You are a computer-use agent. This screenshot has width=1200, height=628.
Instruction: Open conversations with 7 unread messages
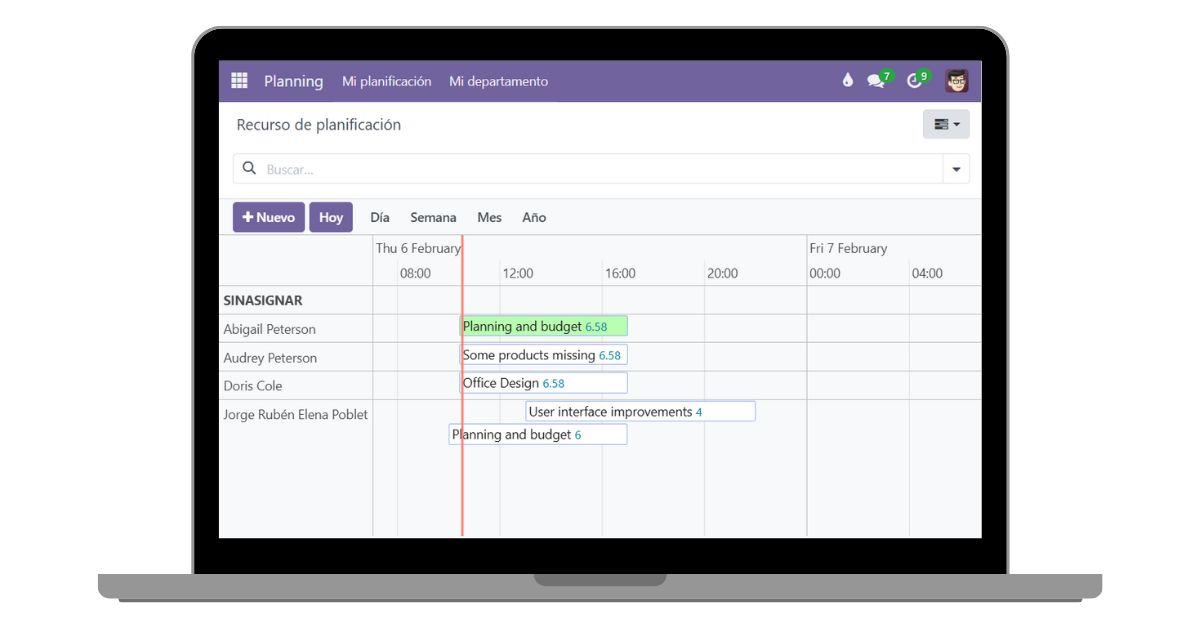click(875, 80)
